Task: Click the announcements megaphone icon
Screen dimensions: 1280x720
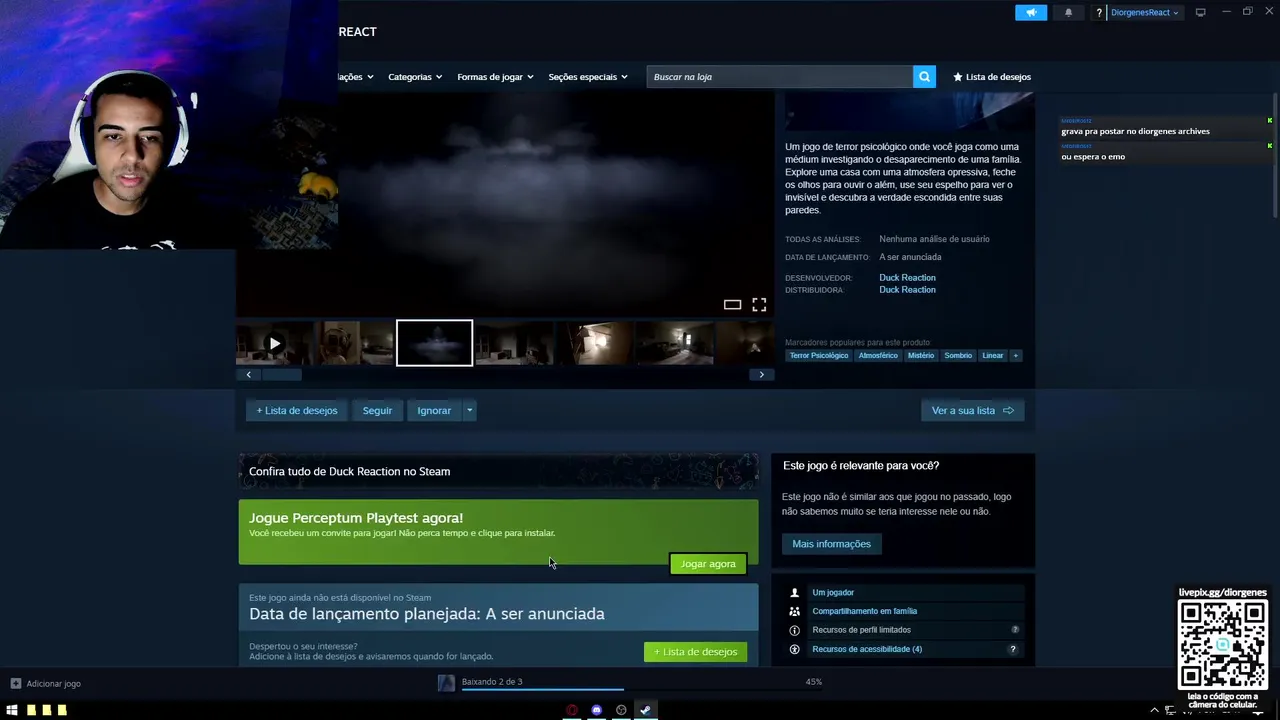Action: click(x=1031, y=12)
